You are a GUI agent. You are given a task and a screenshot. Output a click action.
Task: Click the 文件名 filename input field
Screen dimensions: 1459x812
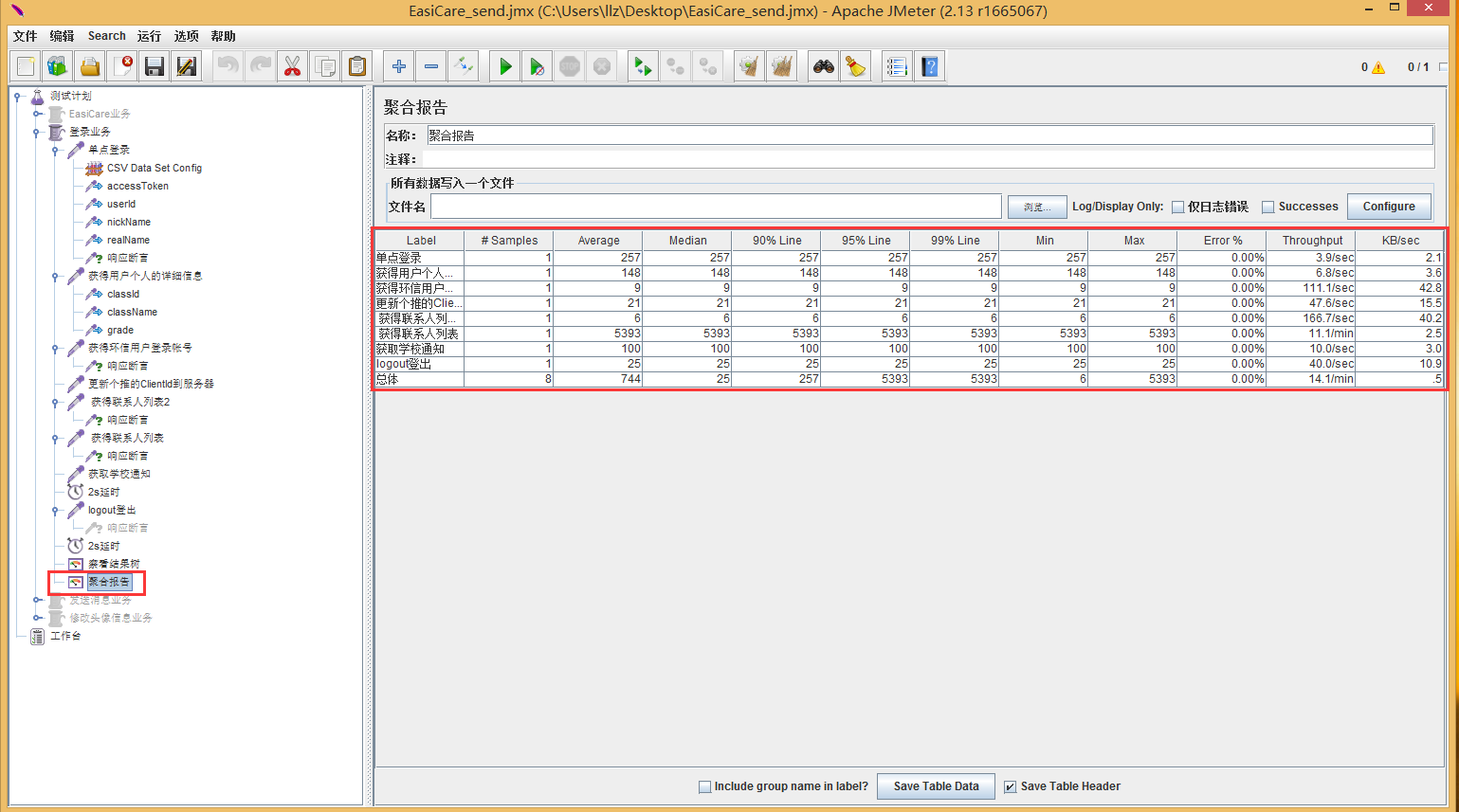pyautogui.click(x=716, y=207)
